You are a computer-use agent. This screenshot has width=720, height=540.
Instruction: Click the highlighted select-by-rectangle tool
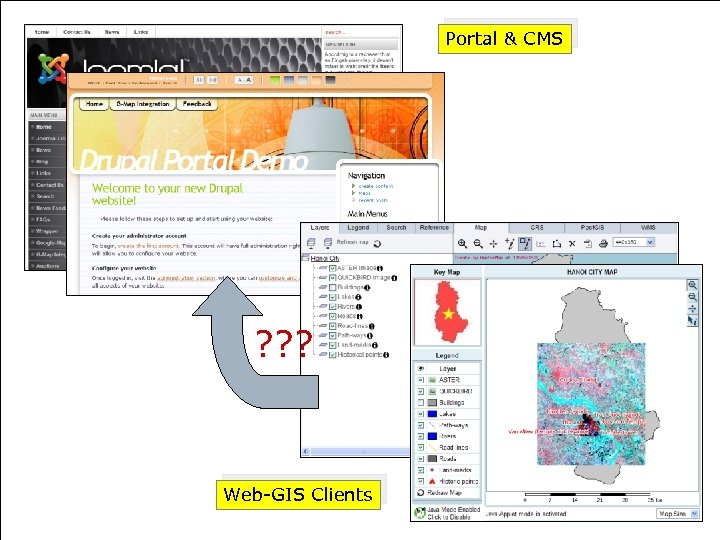[525, 243]
